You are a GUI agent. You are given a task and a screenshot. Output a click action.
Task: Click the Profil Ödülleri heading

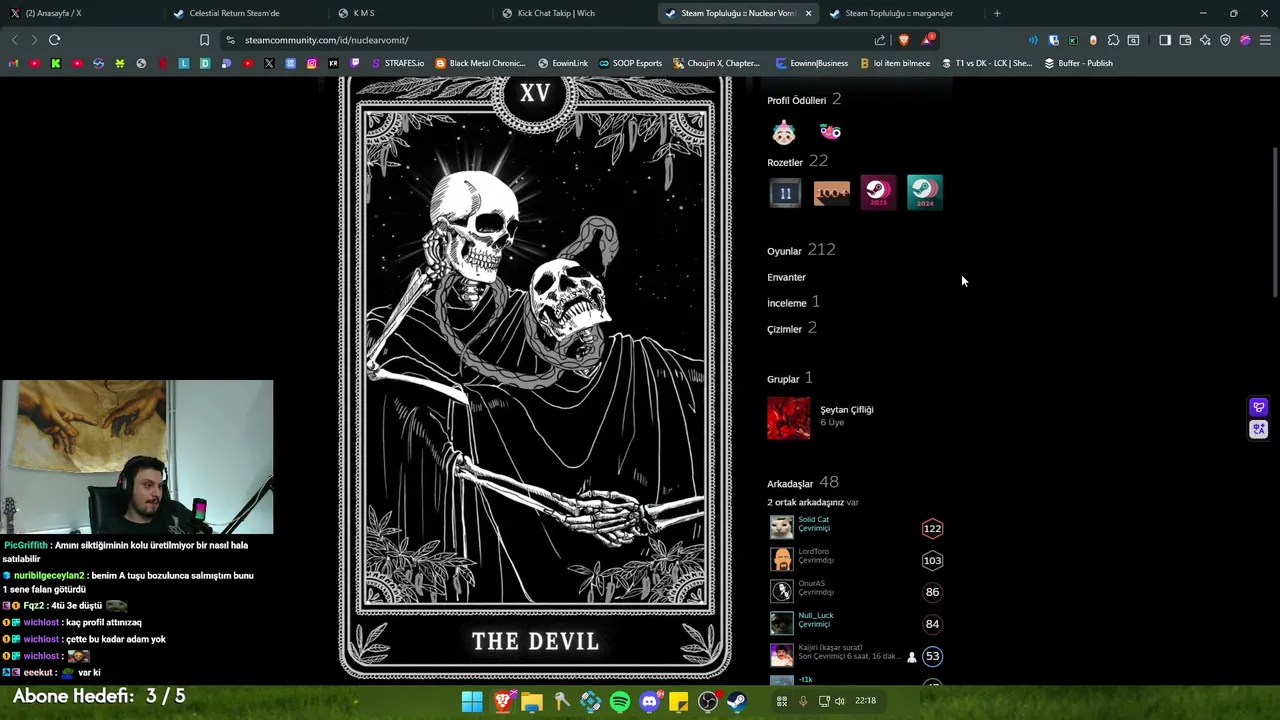coord(796,100)
